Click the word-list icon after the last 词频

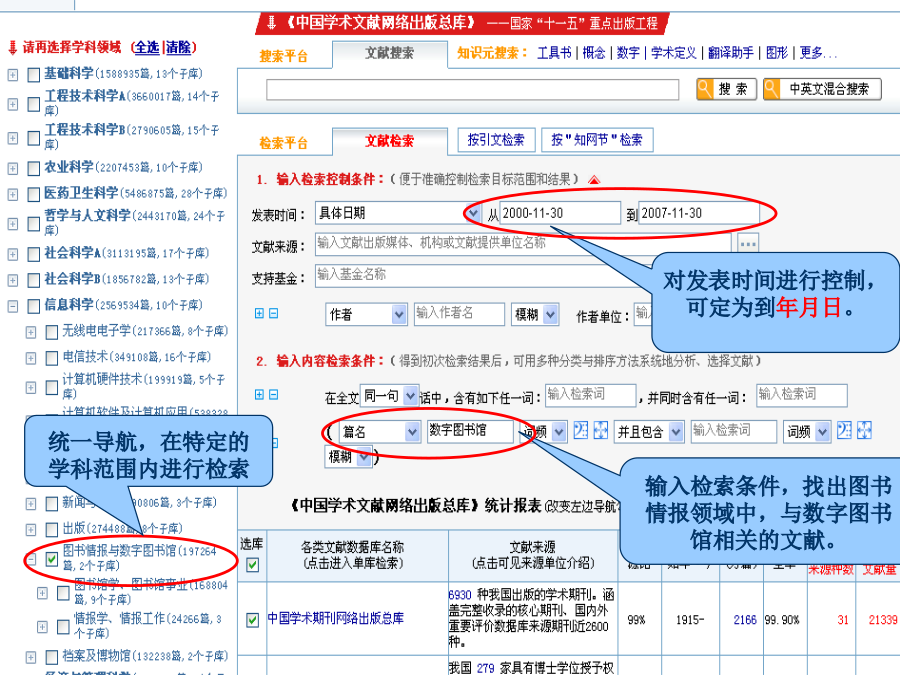pyautogui.click(x=844, y=430)
